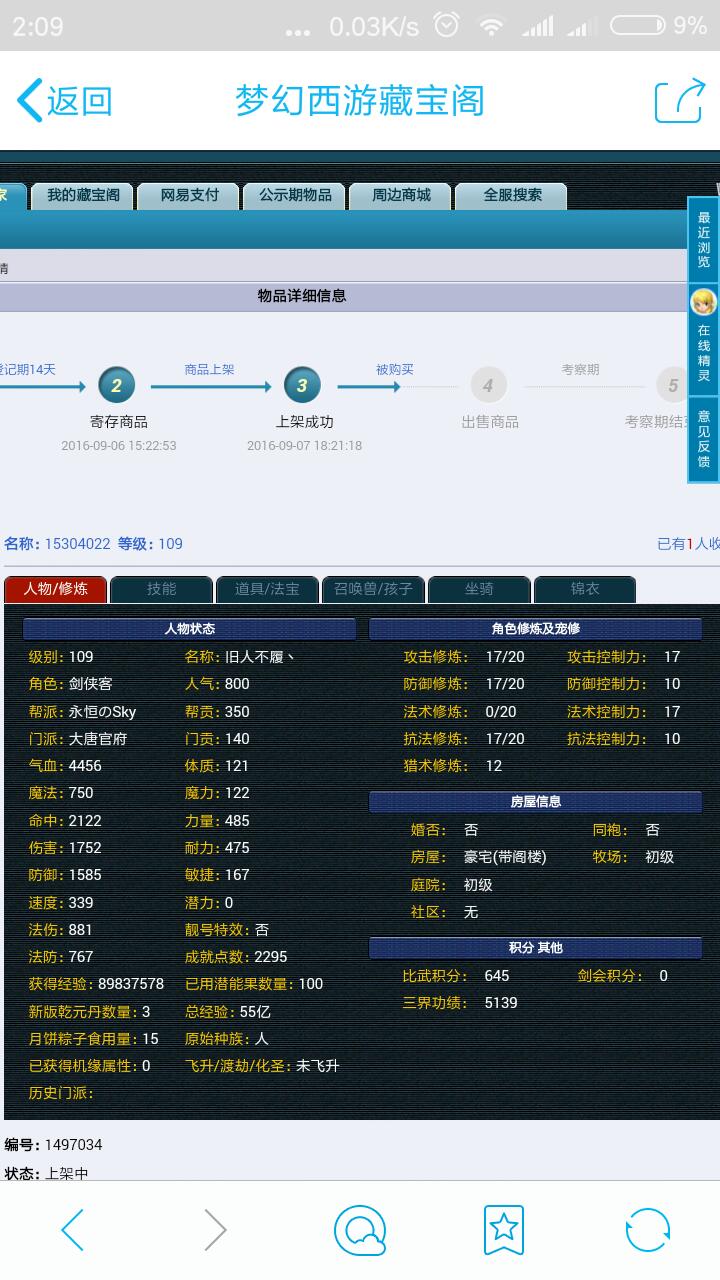
Task: Switch to 锦衣 tab
Action: click(x=585, y=589)
